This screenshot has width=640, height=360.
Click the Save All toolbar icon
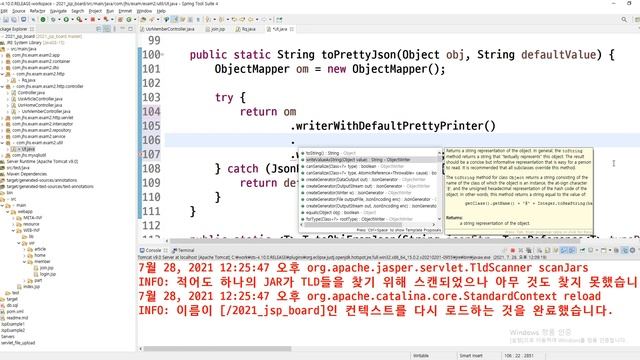coord(14,20)
